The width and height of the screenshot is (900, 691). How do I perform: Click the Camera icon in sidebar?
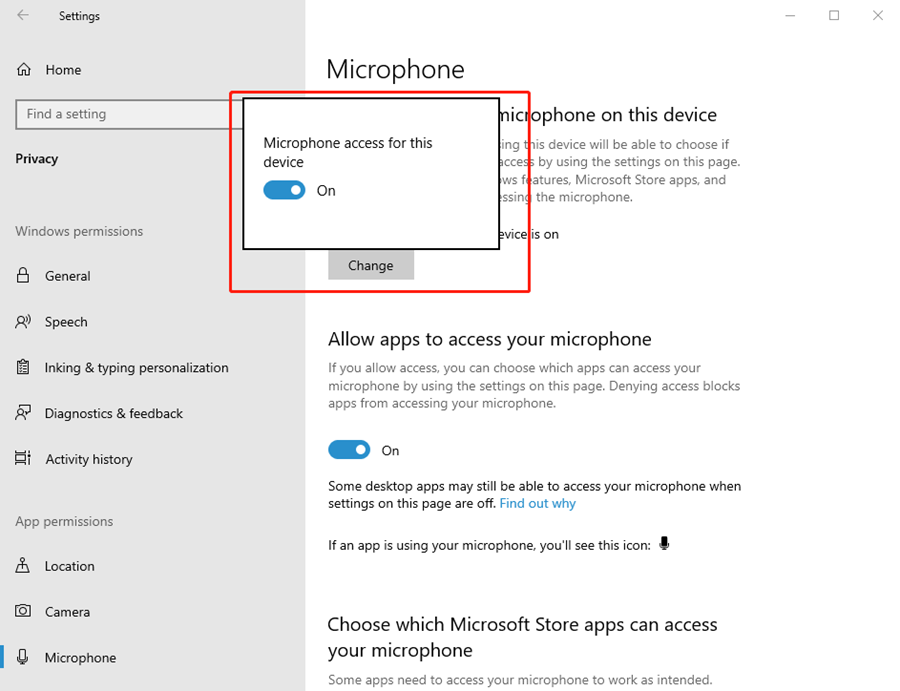pyautogui.click(x=23, y=611)
